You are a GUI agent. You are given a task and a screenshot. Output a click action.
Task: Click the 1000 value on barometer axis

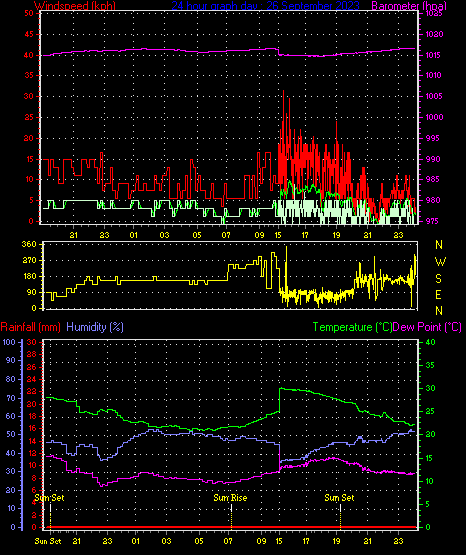click(434, 117)
